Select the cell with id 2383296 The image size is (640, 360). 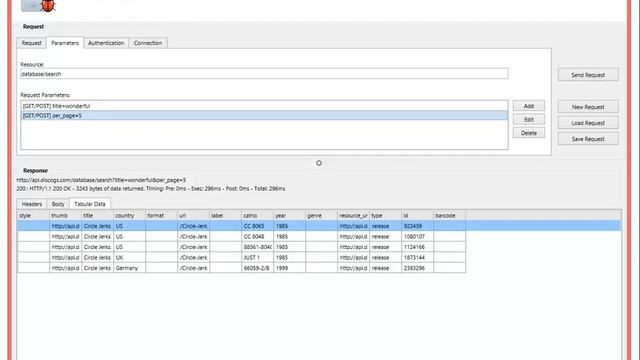pos(417,268)
